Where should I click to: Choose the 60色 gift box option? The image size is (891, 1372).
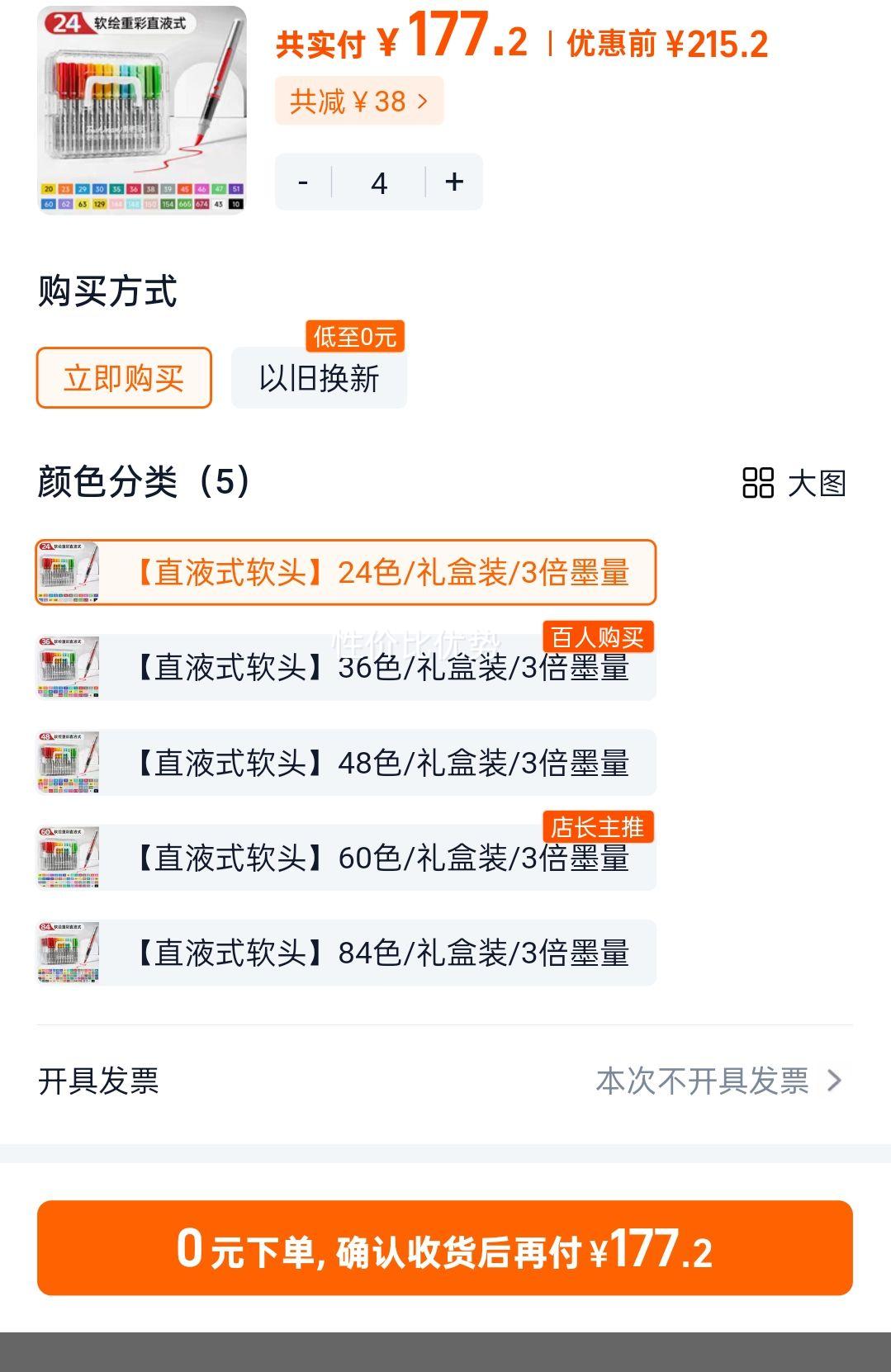382,858
